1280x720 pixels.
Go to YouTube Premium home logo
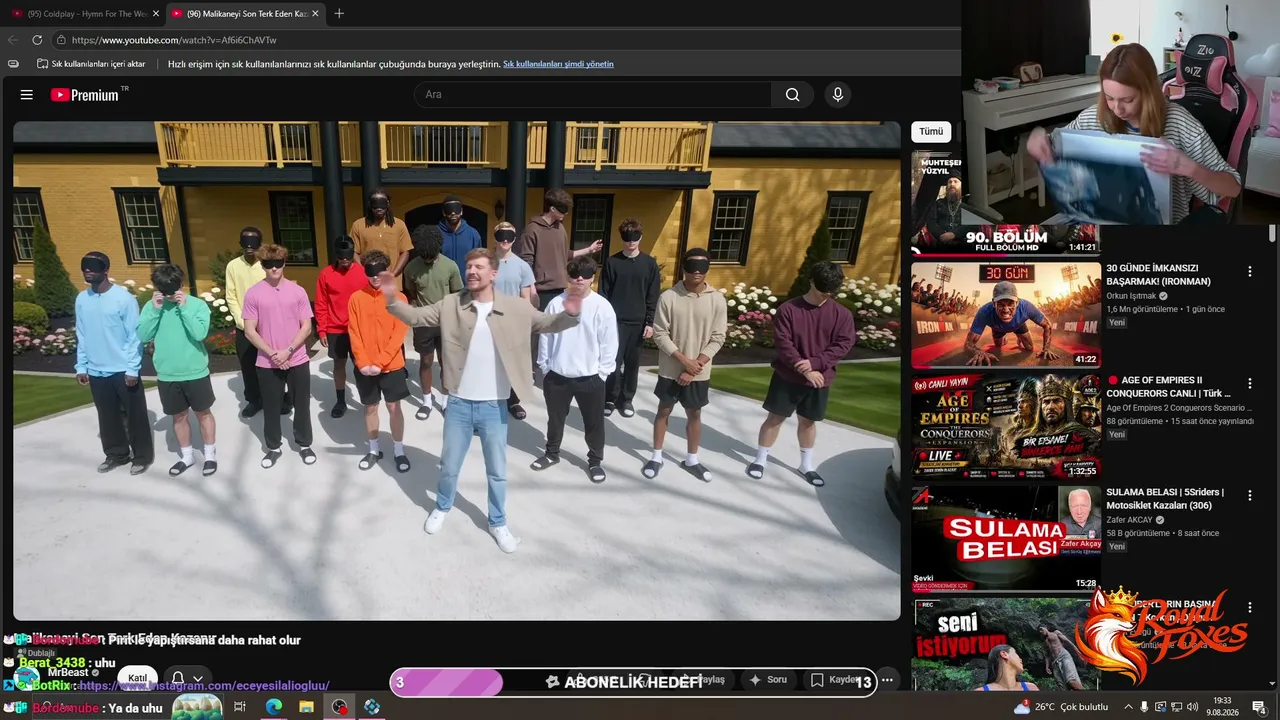85,95
